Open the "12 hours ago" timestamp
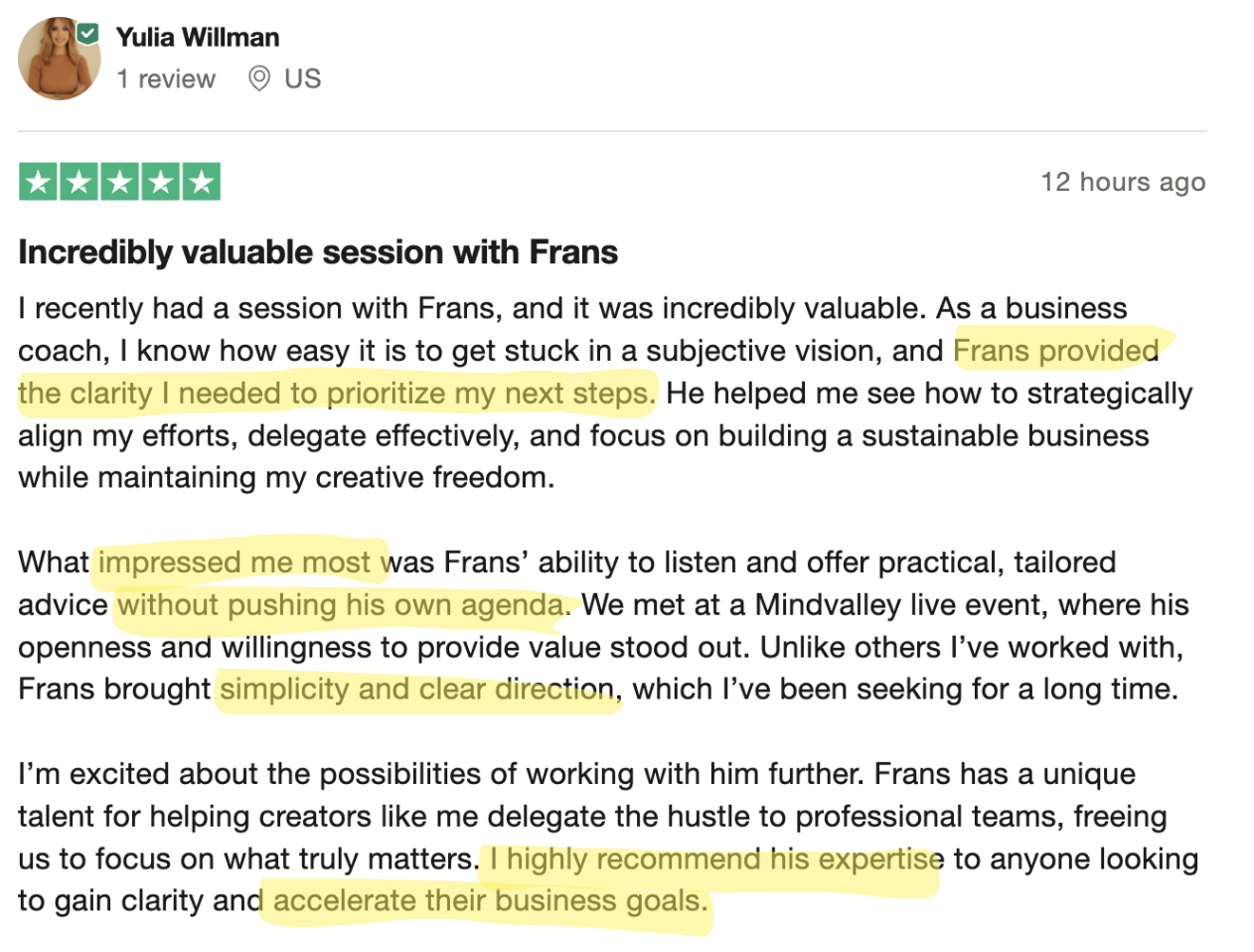The image size is (1254, 952). [1123, 182]
